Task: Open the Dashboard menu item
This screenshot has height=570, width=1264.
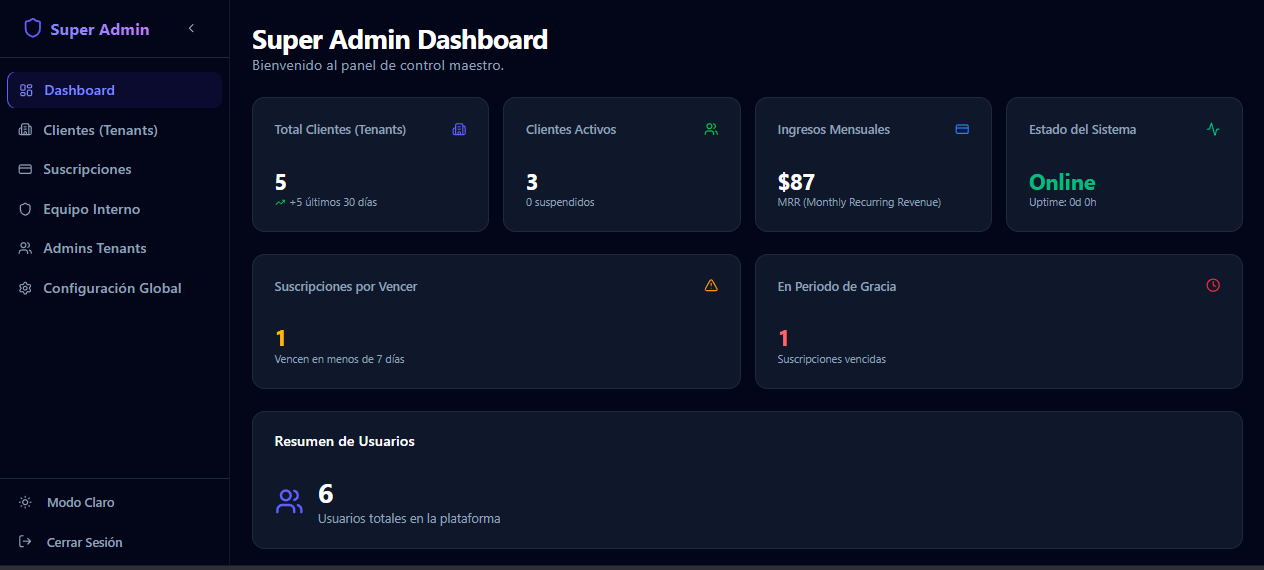Action: [x=114, y=90]
